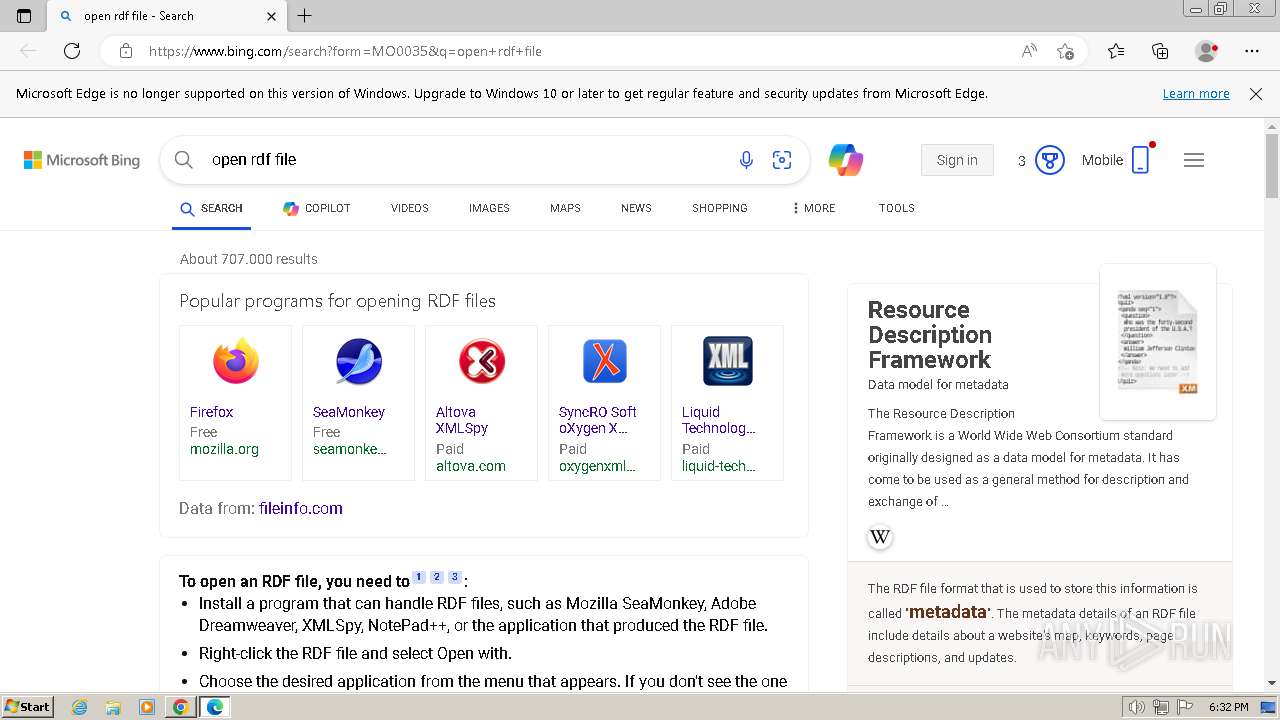Viewport: 1280px width, 720px height.
Task: Switch to the NEWS tab
Action: point(636,208)
